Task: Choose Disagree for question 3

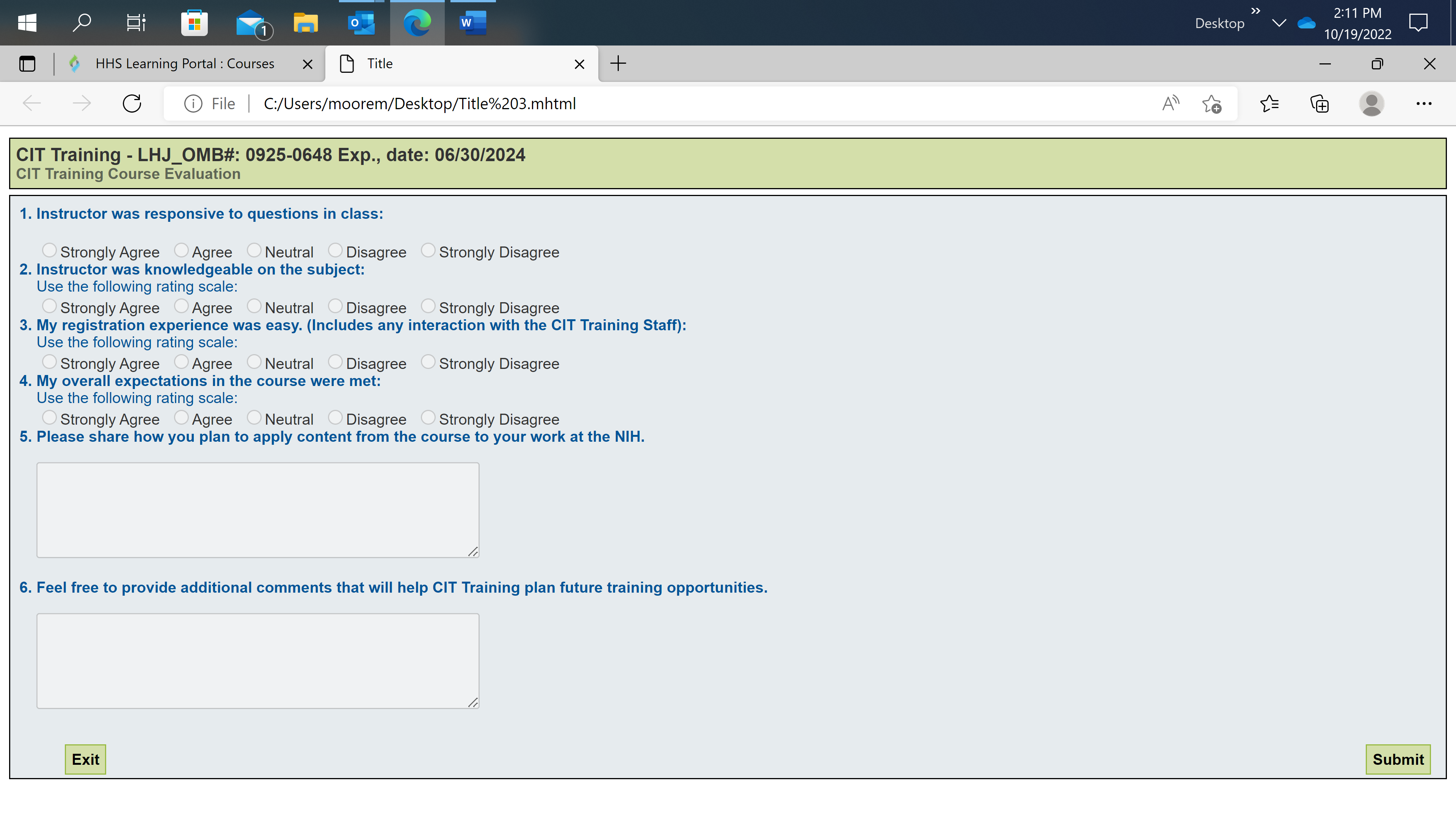Action: click(x=335, y=361)
